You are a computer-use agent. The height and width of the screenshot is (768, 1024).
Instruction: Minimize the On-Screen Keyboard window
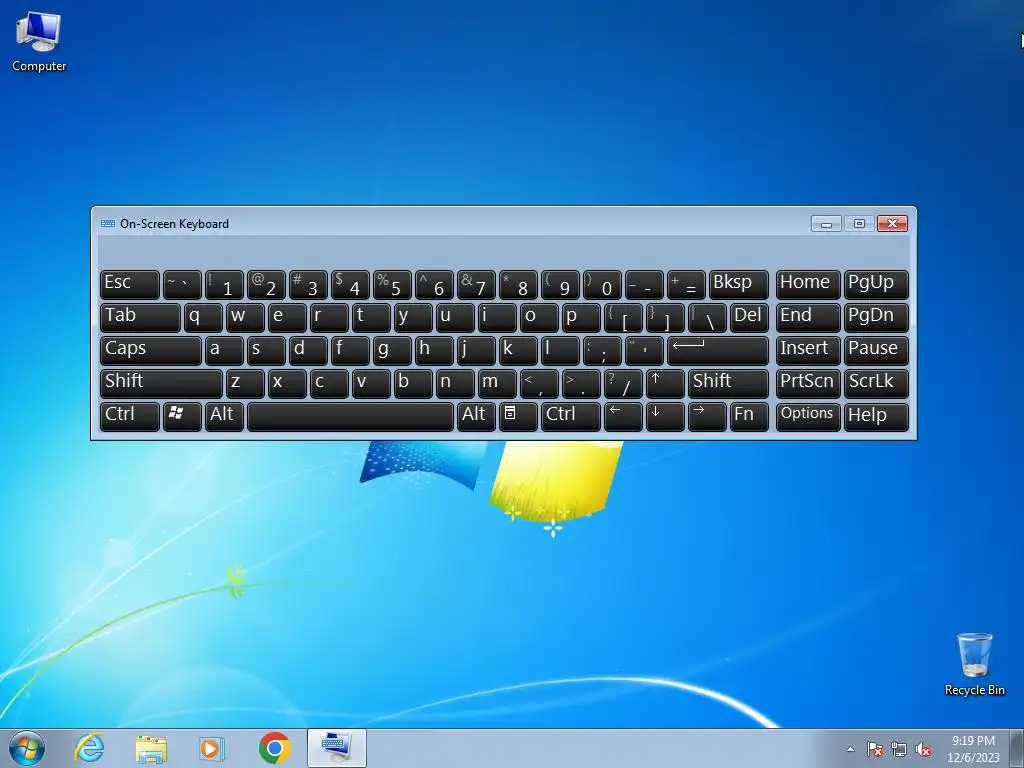[825, 224]
